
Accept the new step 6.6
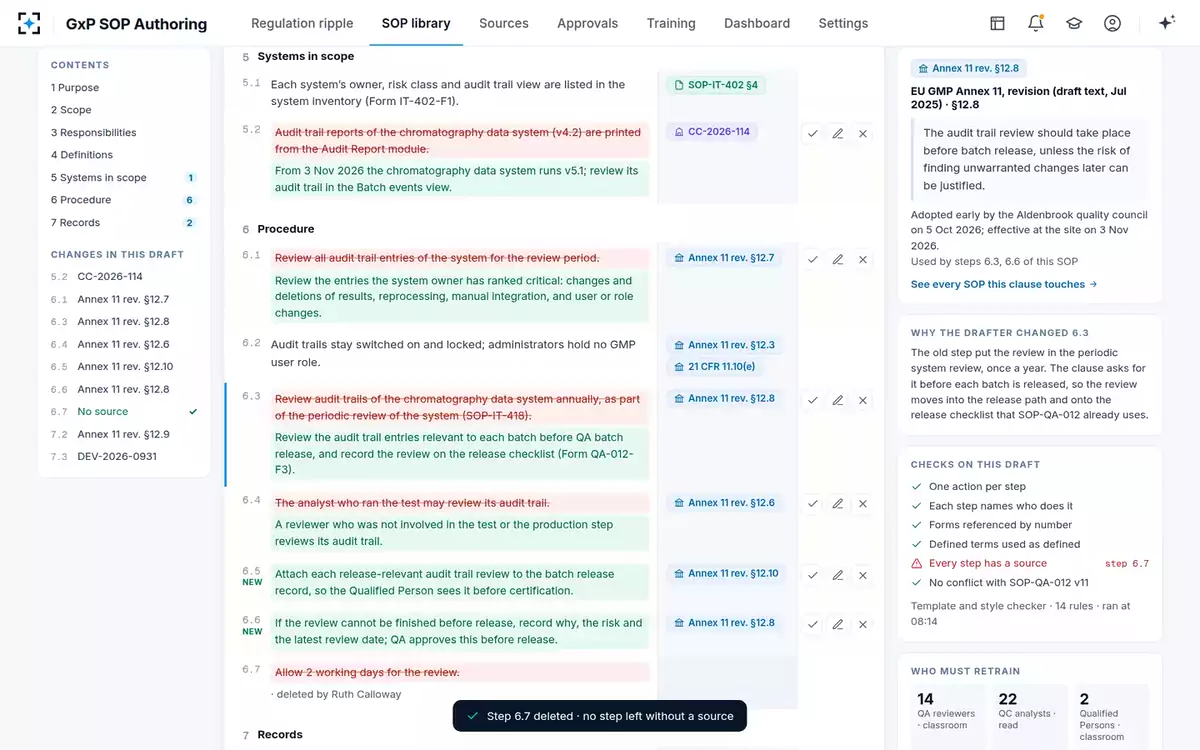pyautogui.click(x=813, y=624)
